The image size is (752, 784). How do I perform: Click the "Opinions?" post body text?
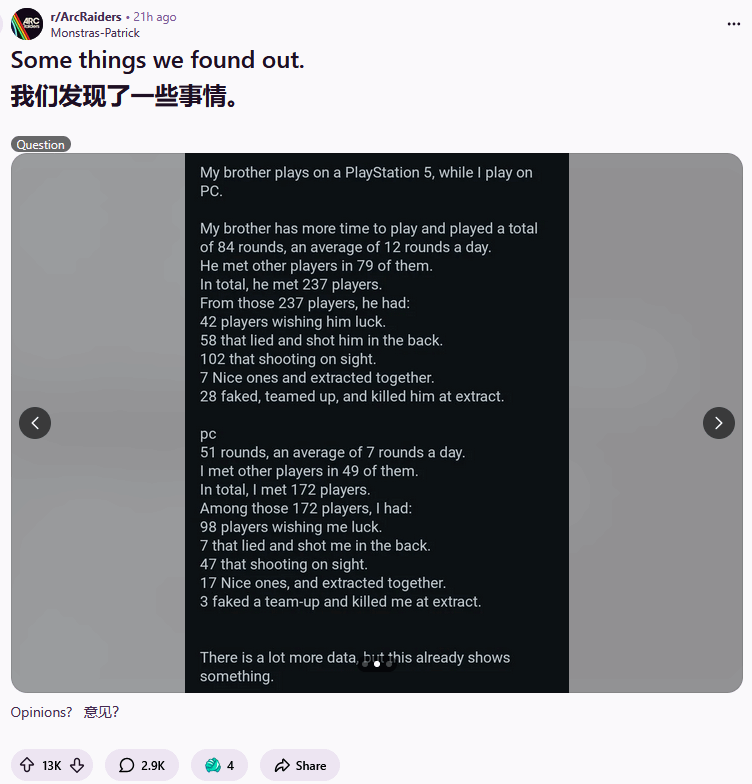click(x=41, y=712)
